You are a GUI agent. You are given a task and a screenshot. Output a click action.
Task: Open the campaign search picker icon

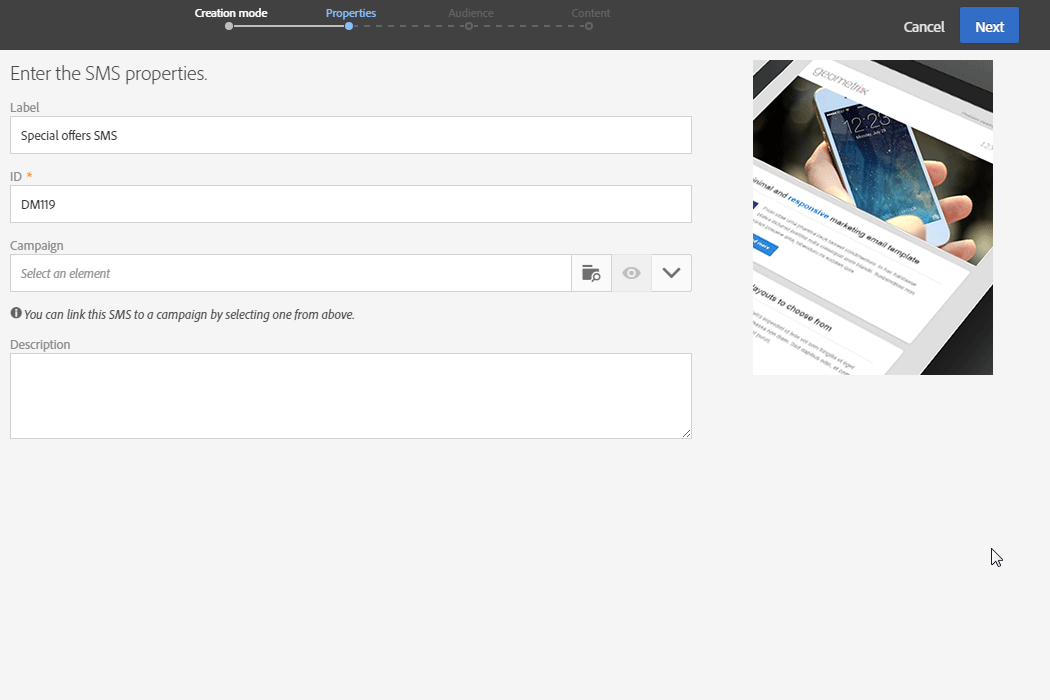click(591, 273)
